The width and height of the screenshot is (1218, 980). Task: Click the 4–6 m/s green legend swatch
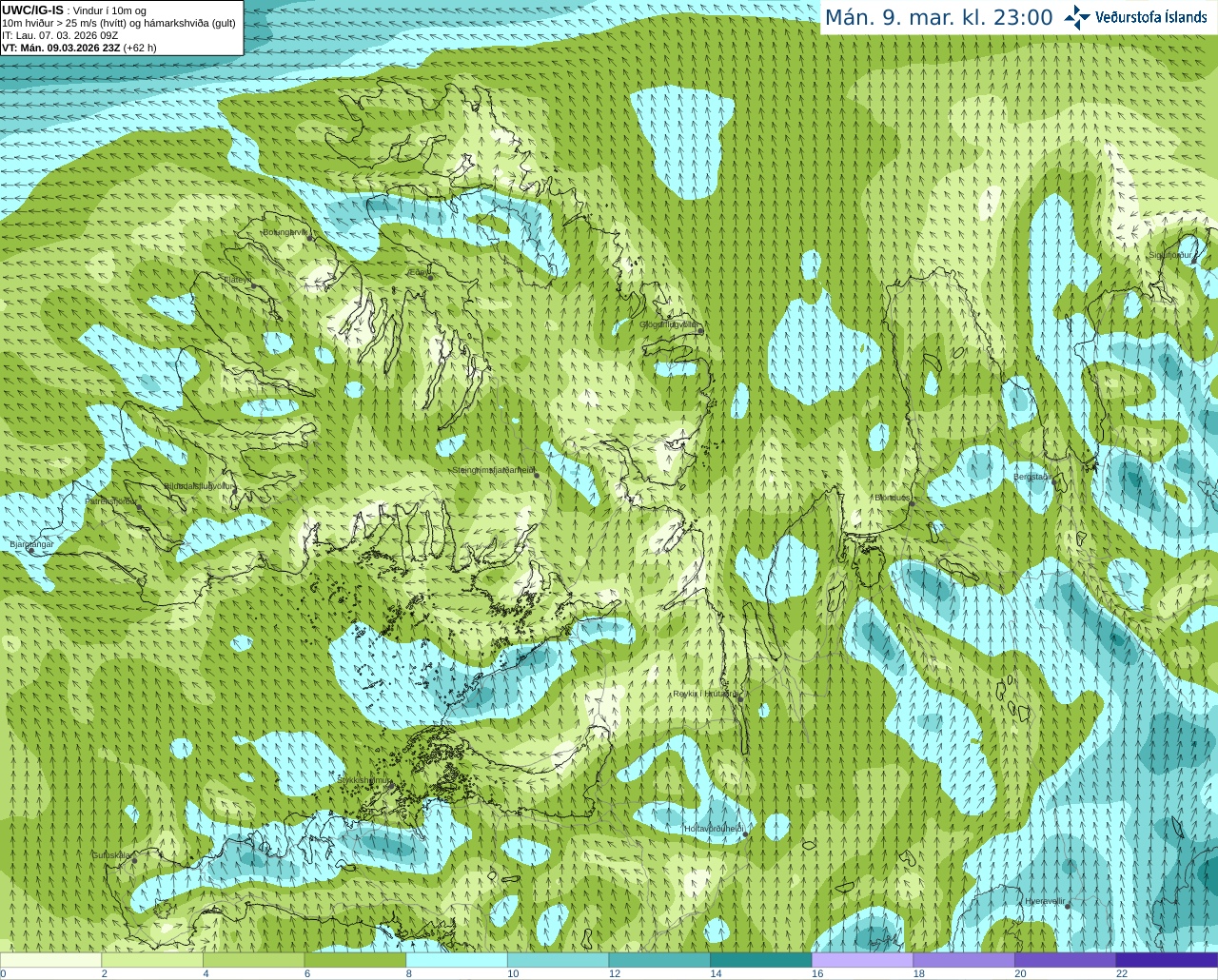pos(253,960)
